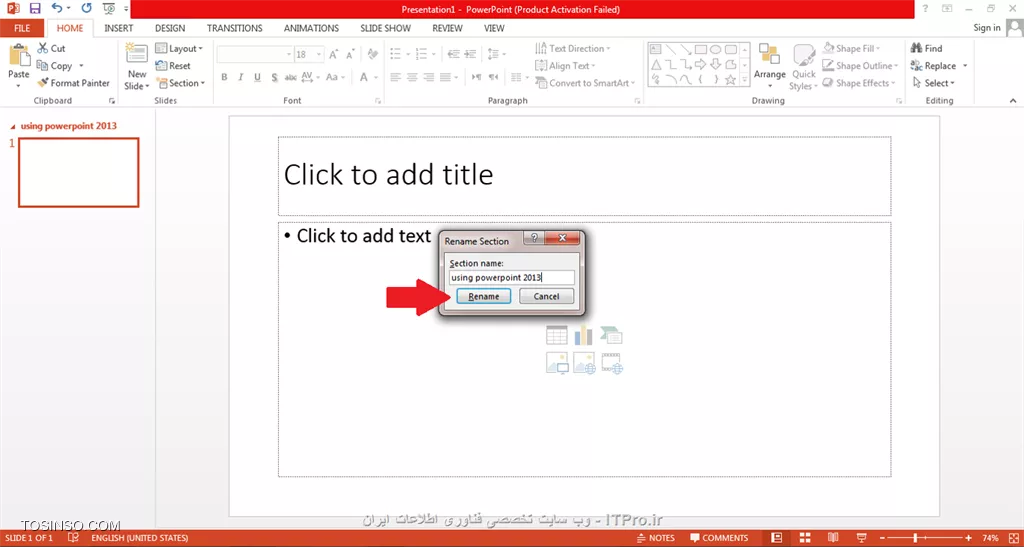Open the Arrange shapes menu
The image size is (1024, 547).
(x=769, y=67)
